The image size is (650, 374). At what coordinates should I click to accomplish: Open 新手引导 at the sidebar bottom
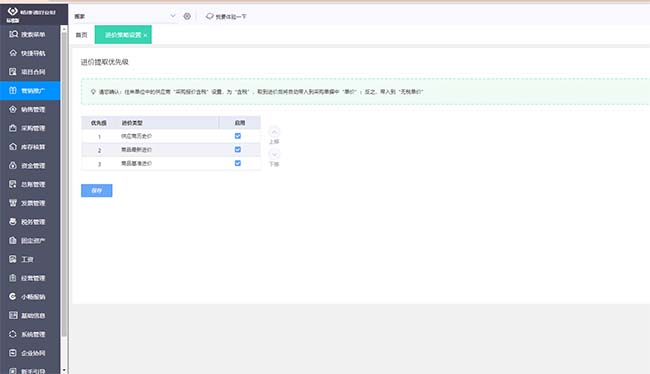click(x=27, y=371)
